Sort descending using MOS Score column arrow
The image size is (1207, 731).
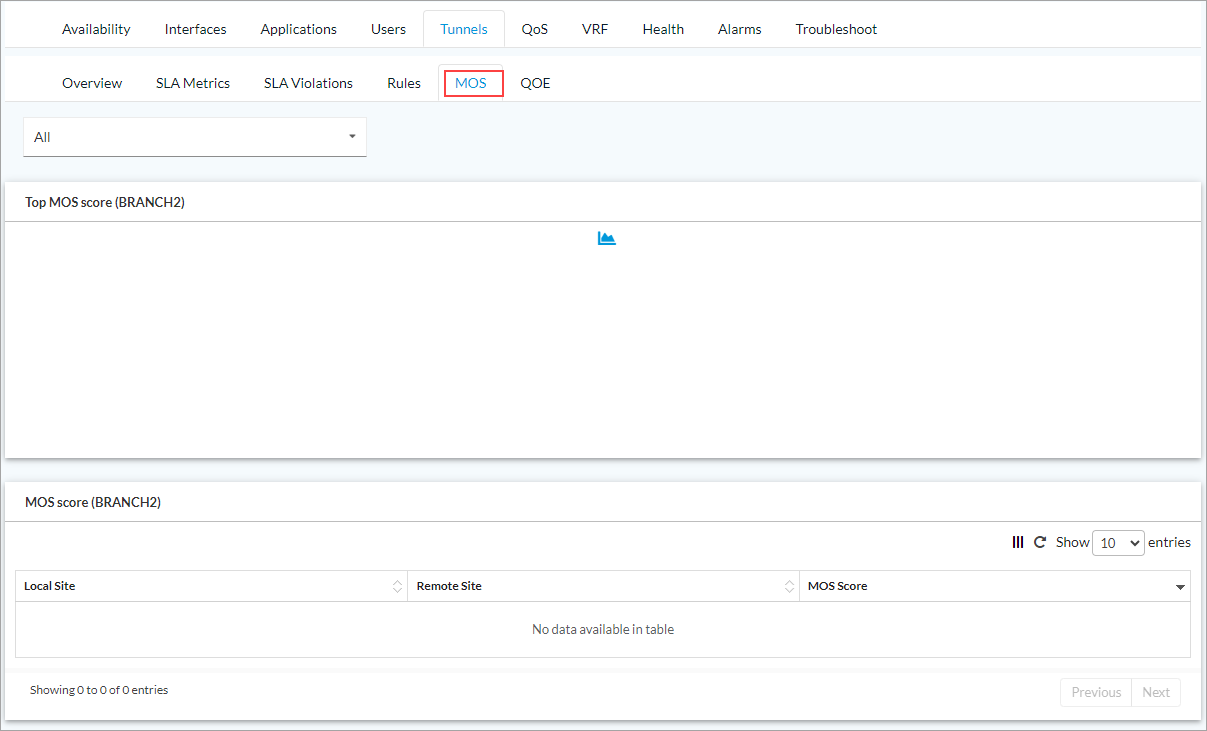pyautogui.click(x=1180, y=587)
